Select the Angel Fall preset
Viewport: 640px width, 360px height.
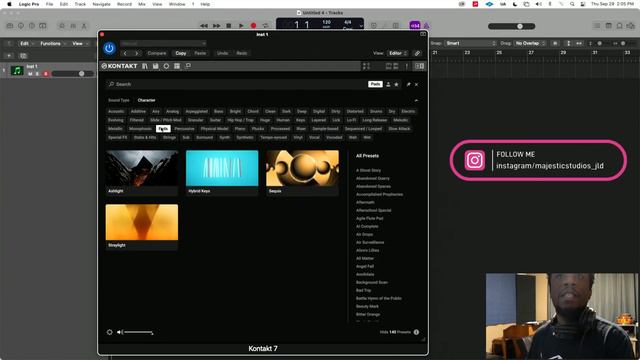(365, 267)
